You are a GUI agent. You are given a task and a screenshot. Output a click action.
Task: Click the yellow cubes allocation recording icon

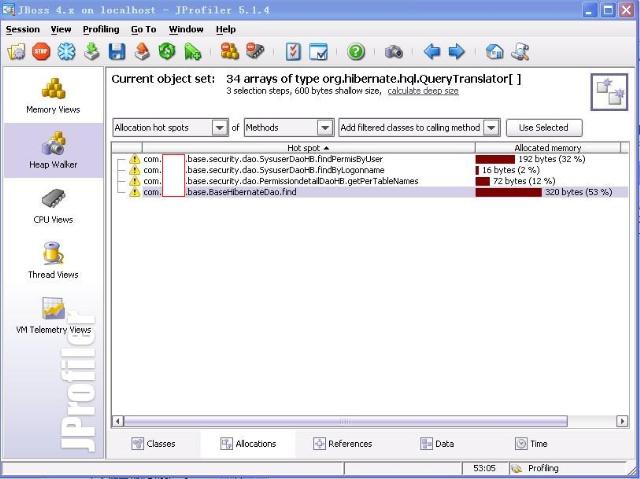pyautogui.click(x=230, y=52)
